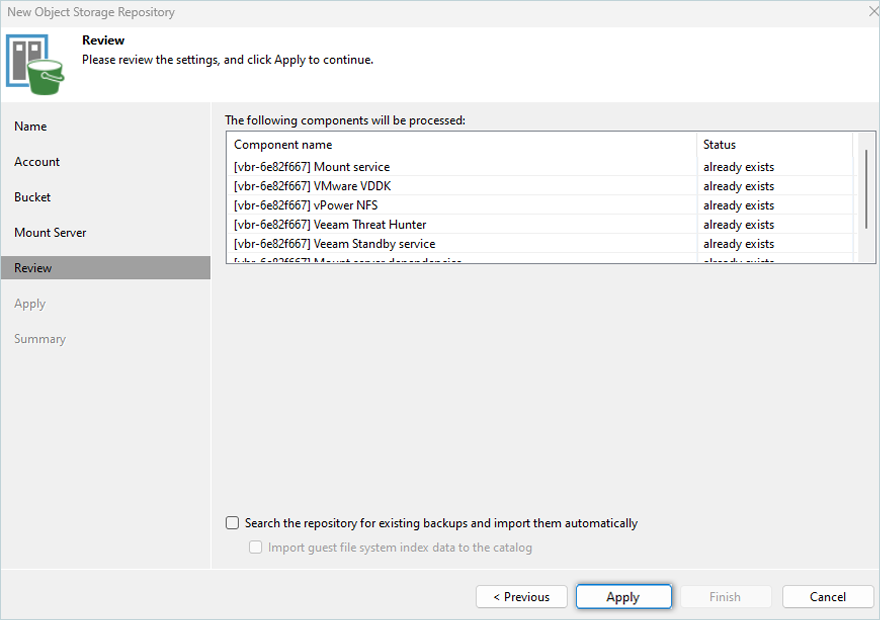The image size is (880, 620).
Task: Switch to the Bucket step
Action: click(33, 197)
